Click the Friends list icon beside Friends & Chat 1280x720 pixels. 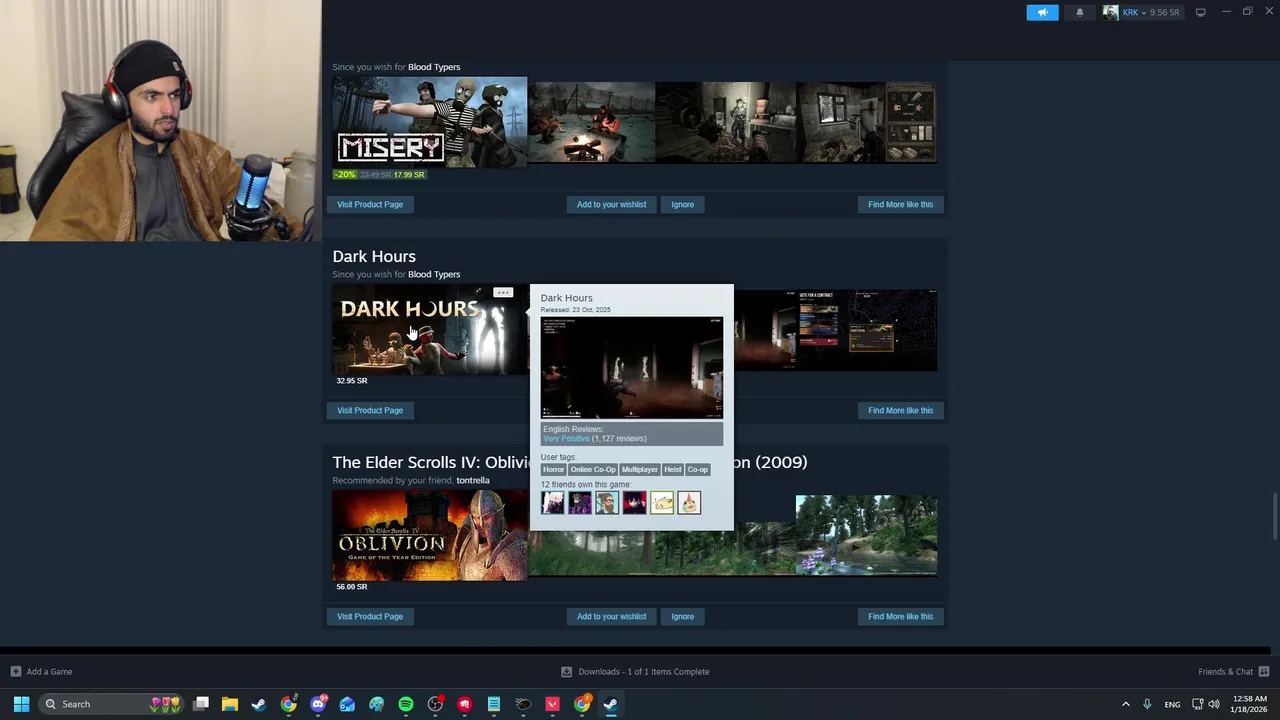tap(1264, 672)
